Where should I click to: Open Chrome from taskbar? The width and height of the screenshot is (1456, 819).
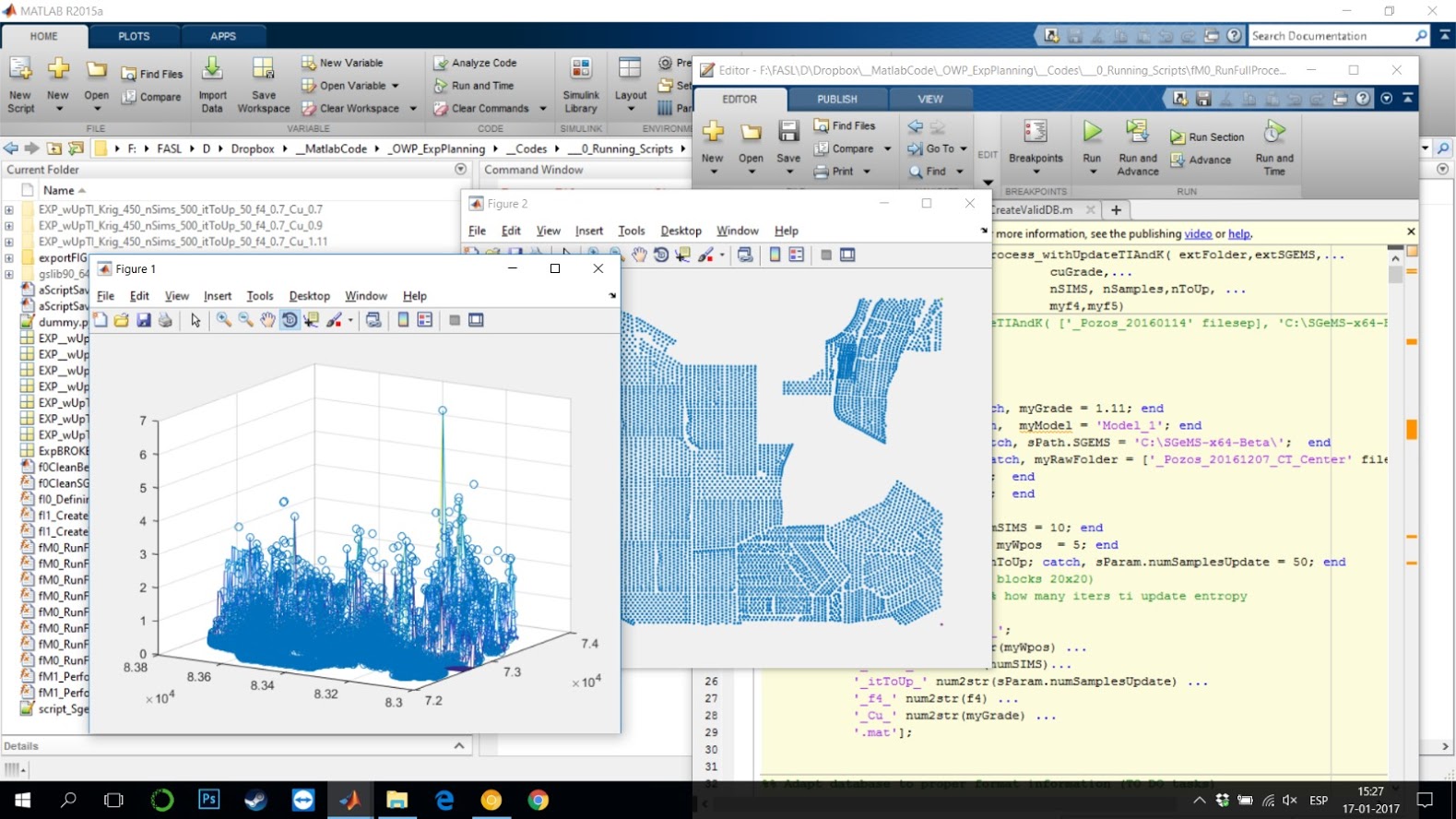(x=539, y=800)
